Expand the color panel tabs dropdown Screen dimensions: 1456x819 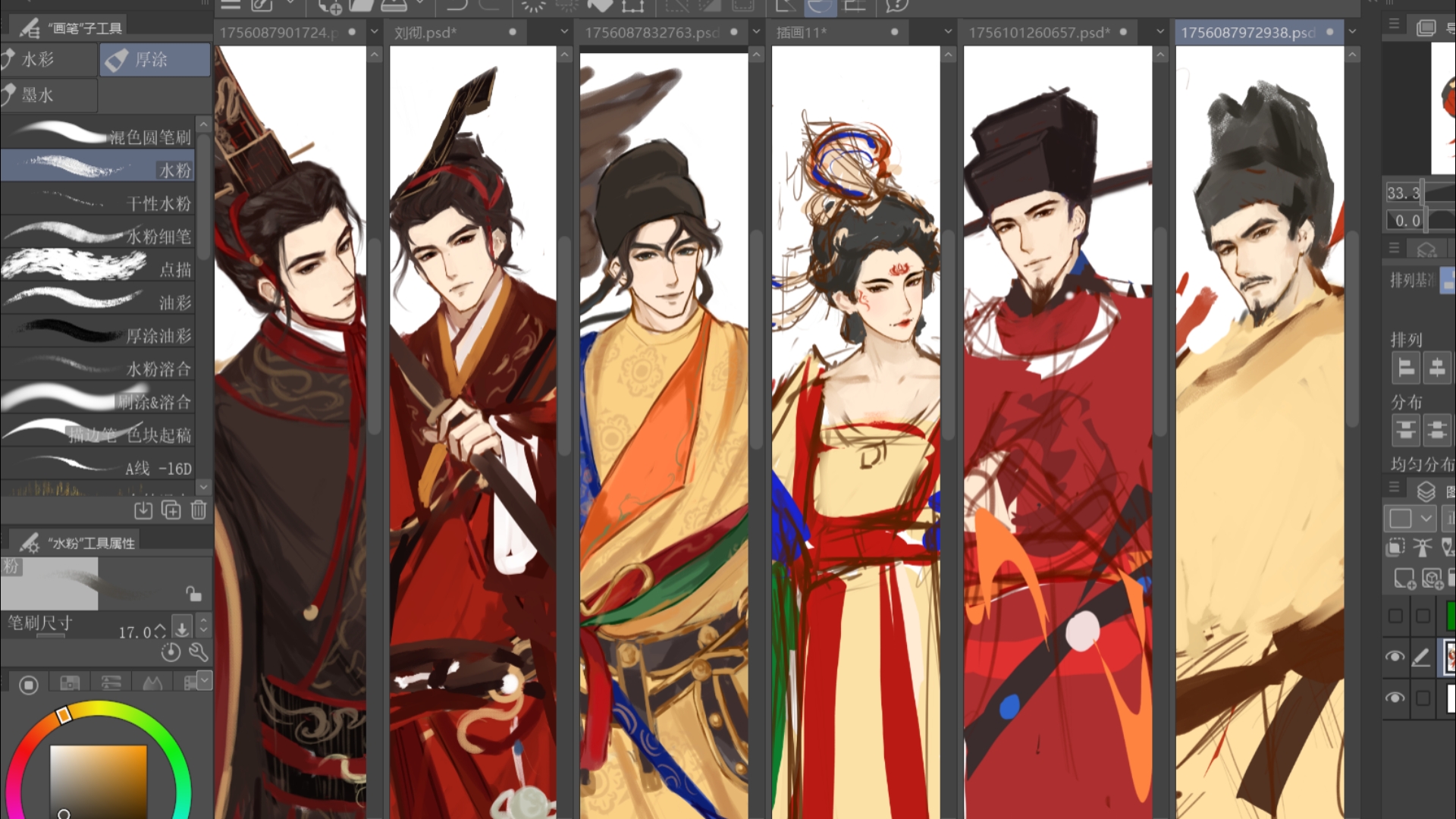click(x=204, y=680)
